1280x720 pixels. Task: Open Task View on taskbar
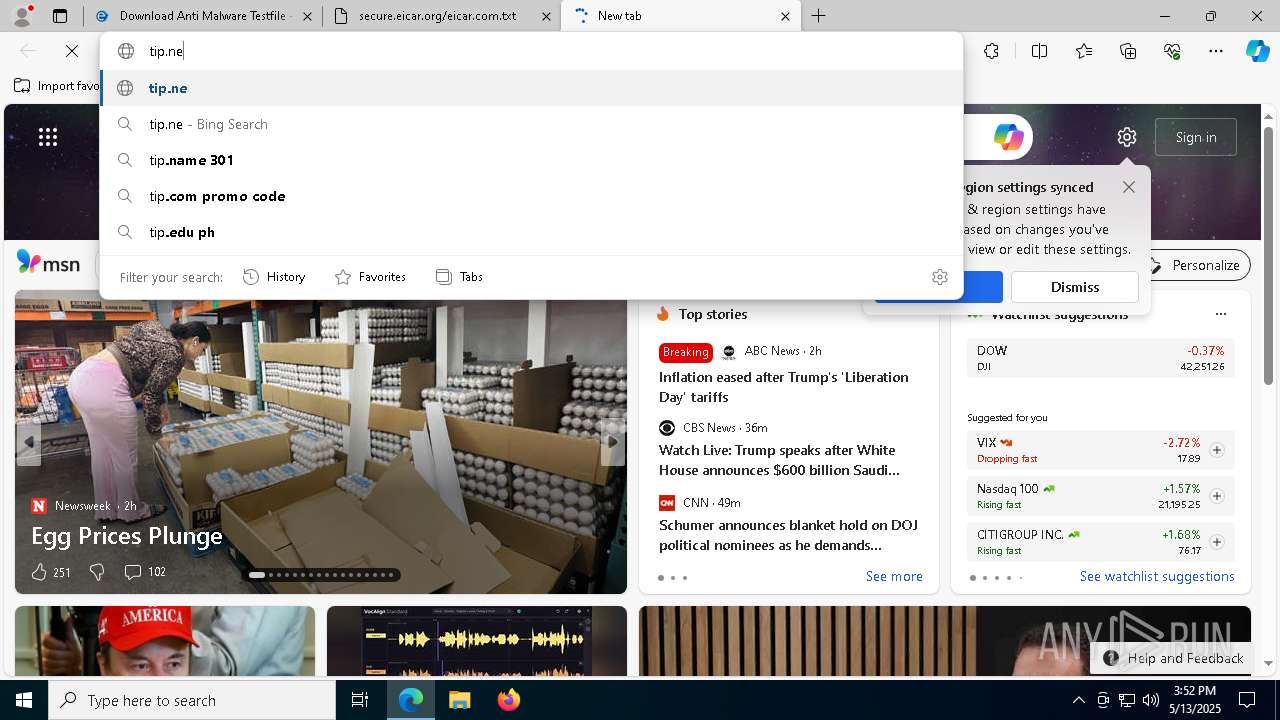360,700
